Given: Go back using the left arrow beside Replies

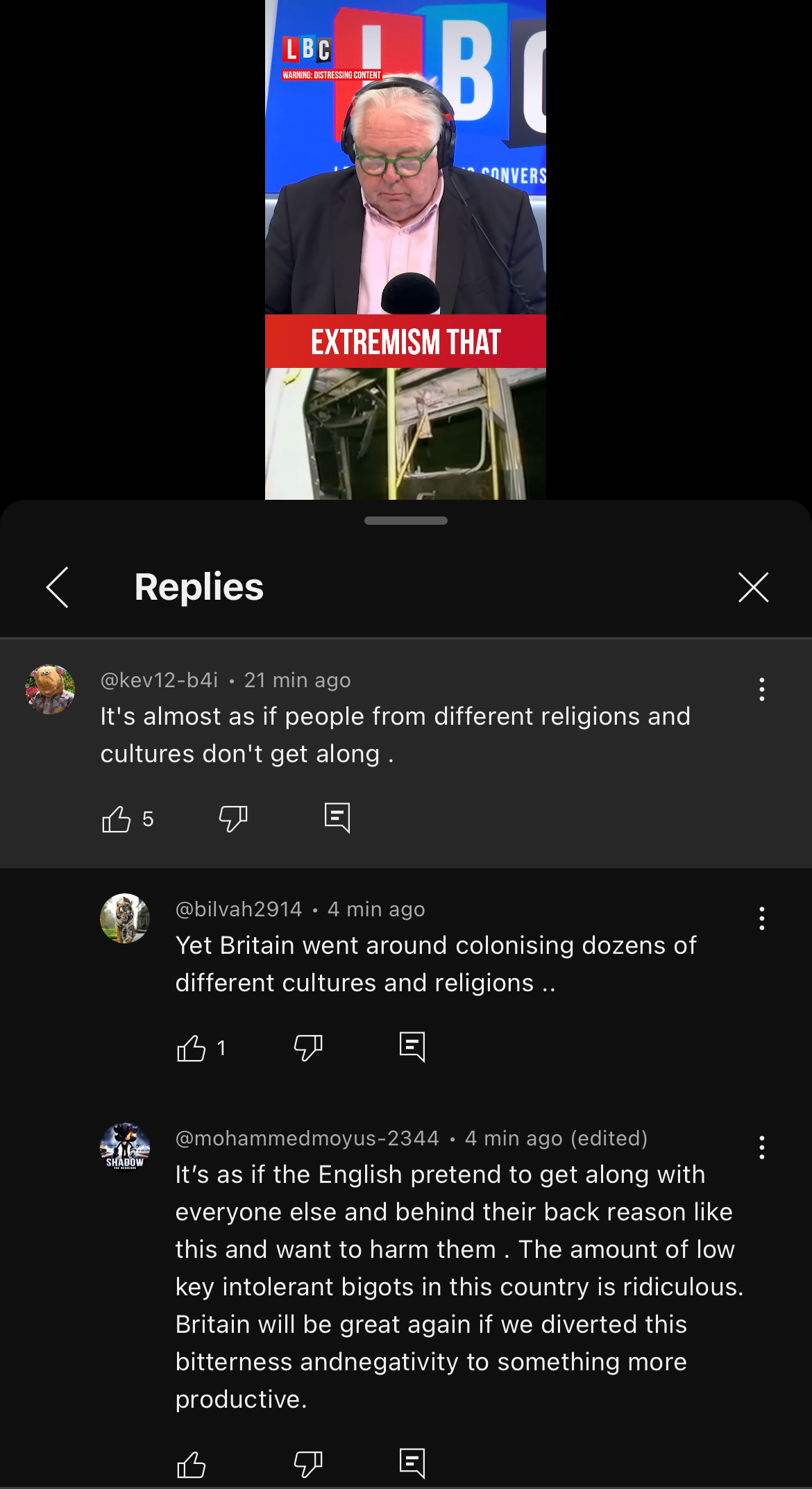Looking at the screenshot, I should pos(58,587).
